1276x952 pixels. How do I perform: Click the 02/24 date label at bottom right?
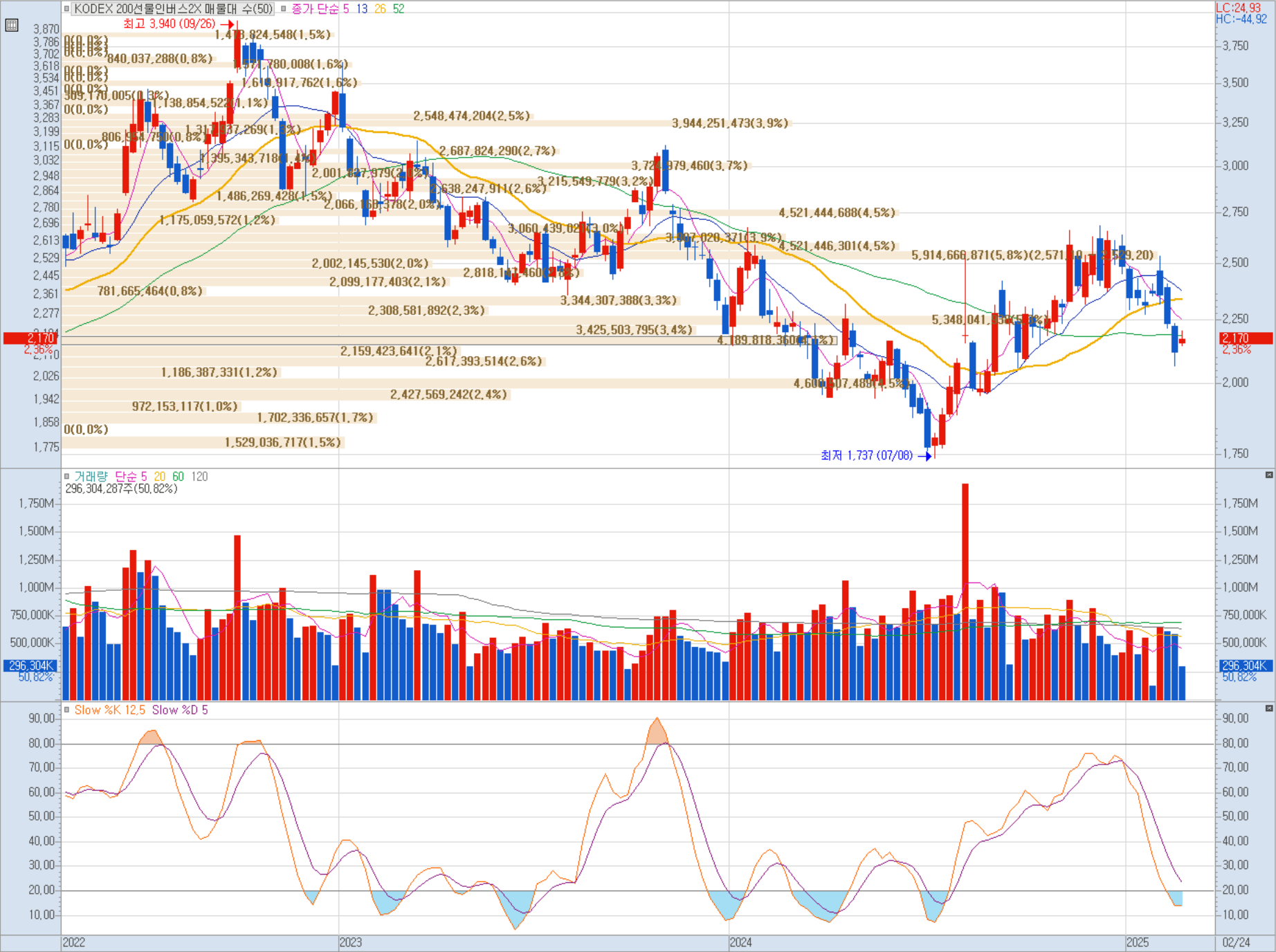(1237, 942)
